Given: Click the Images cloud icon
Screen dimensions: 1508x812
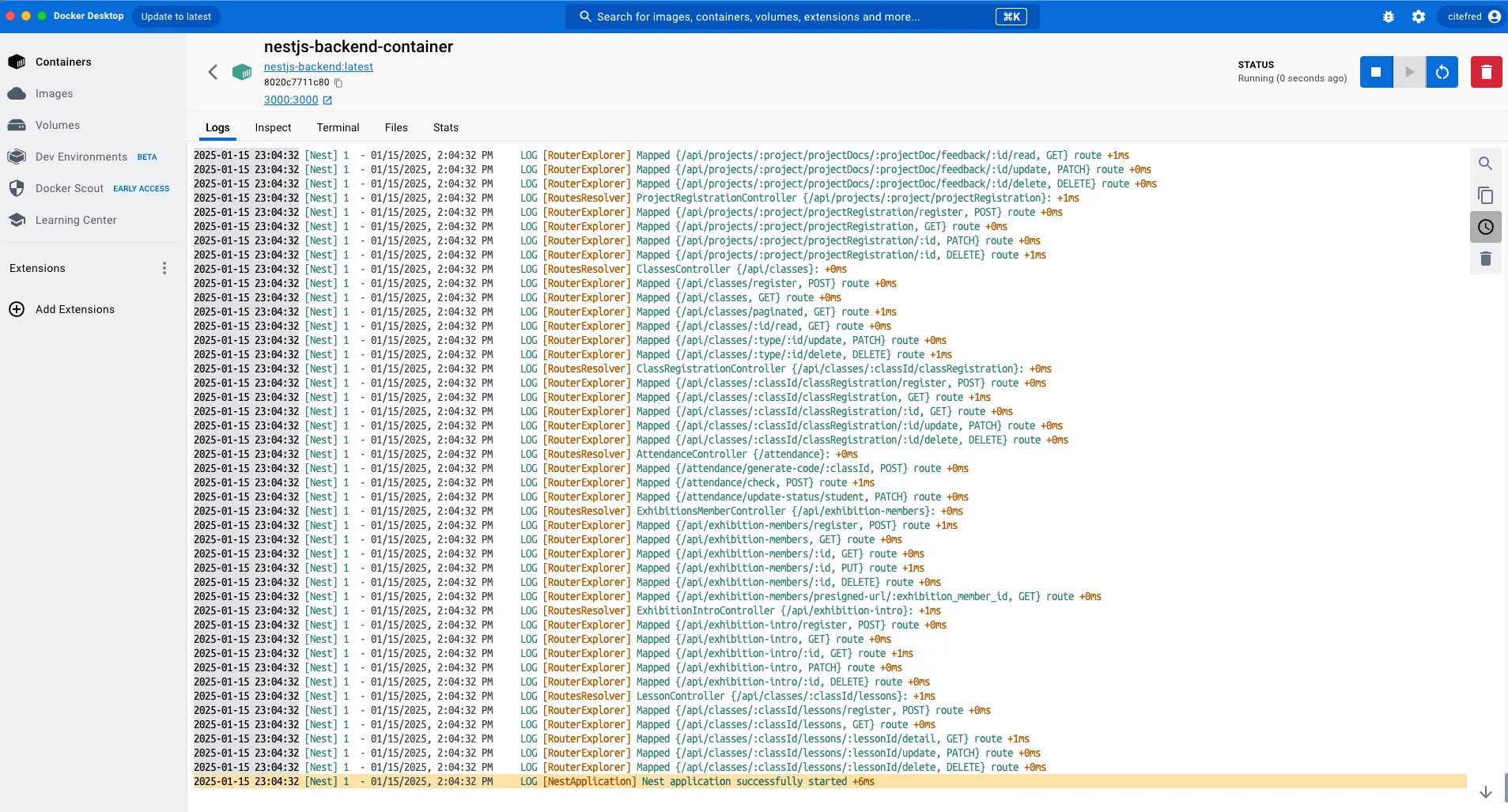Looking at the screenshot, I should 17,93.
